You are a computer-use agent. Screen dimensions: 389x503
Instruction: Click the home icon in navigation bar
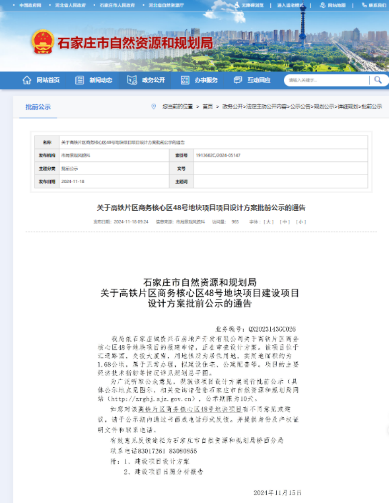click(x=27, y=80)
